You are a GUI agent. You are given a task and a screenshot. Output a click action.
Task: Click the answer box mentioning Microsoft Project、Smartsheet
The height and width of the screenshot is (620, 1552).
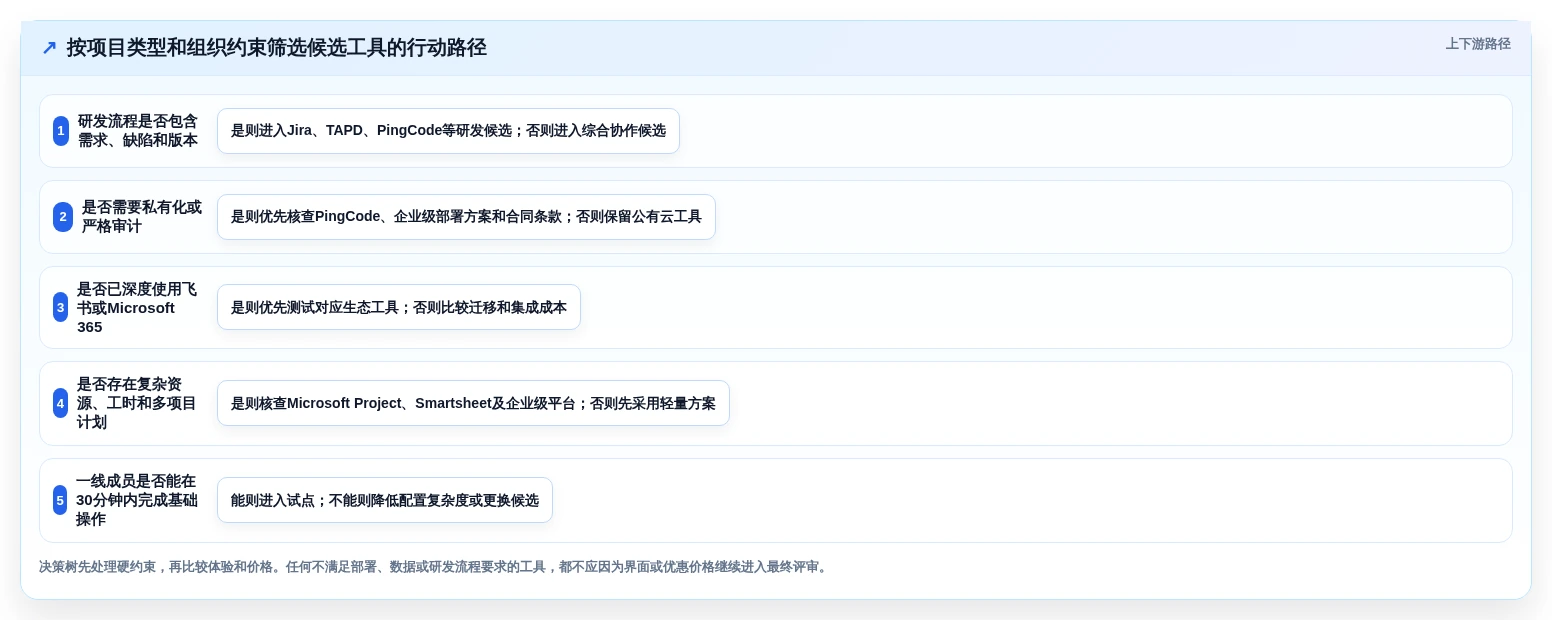coord(473,403)
